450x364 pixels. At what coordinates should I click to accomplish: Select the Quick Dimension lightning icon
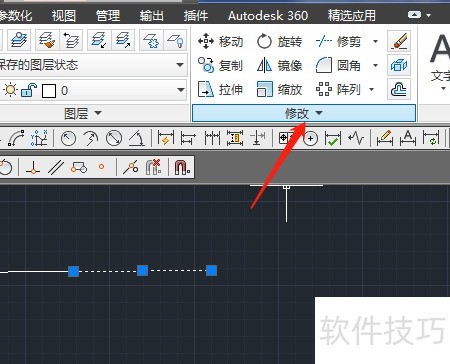click(x=166, y=138)
